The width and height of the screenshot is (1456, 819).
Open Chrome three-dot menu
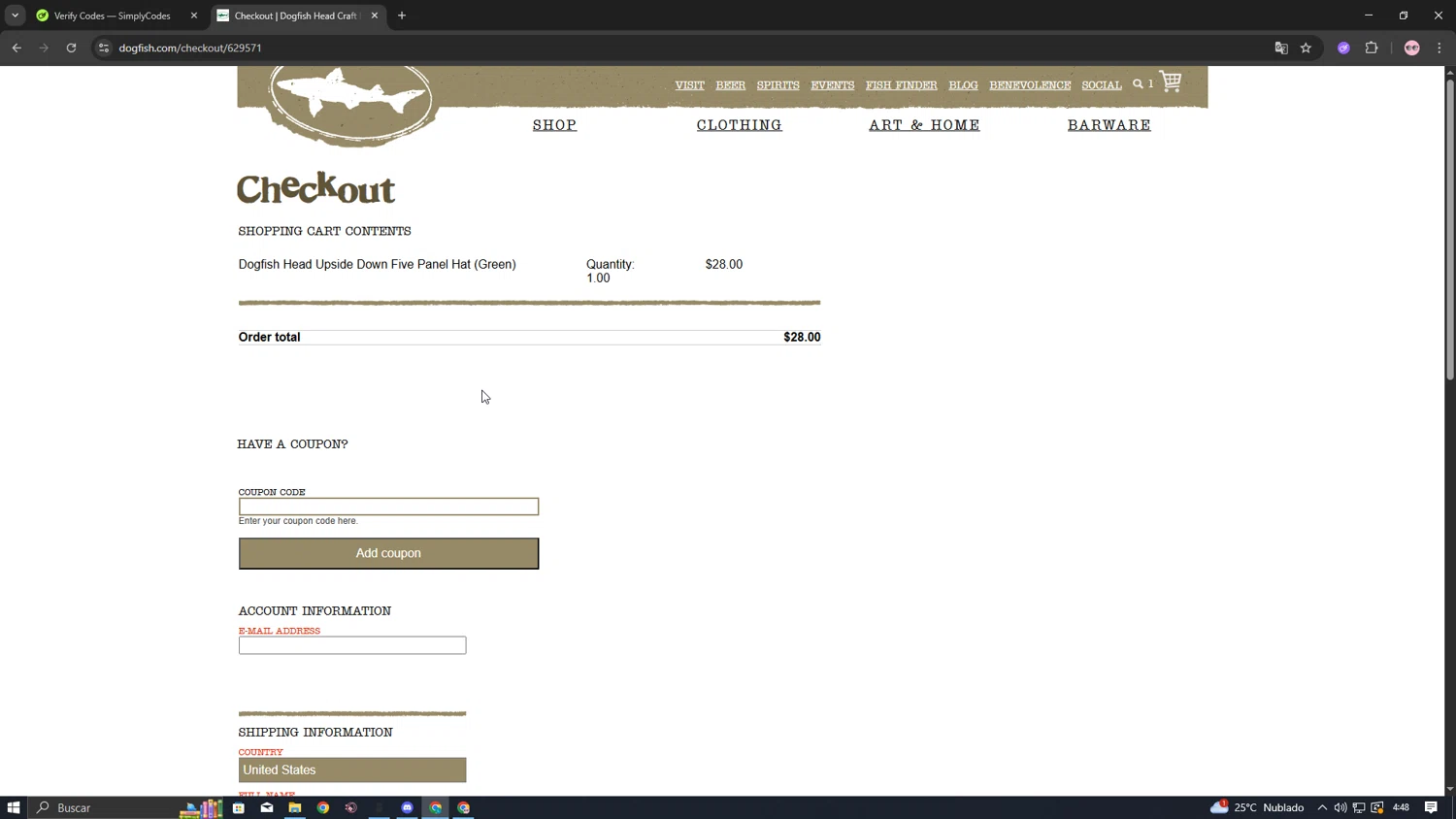[1439, 48]
